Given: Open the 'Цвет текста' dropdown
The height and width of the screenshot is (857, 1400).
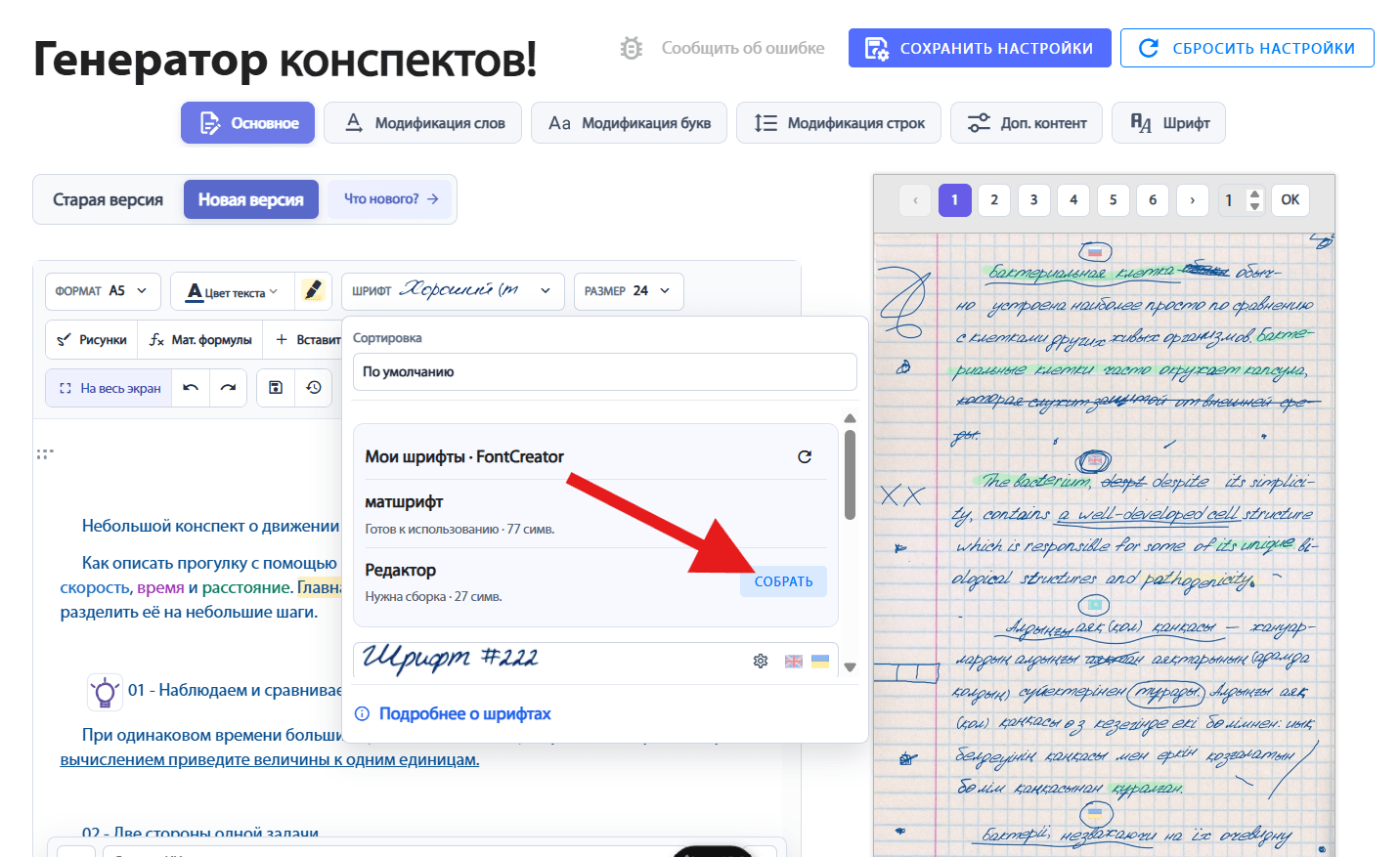Looking at the screenshot, I should 232,291.
